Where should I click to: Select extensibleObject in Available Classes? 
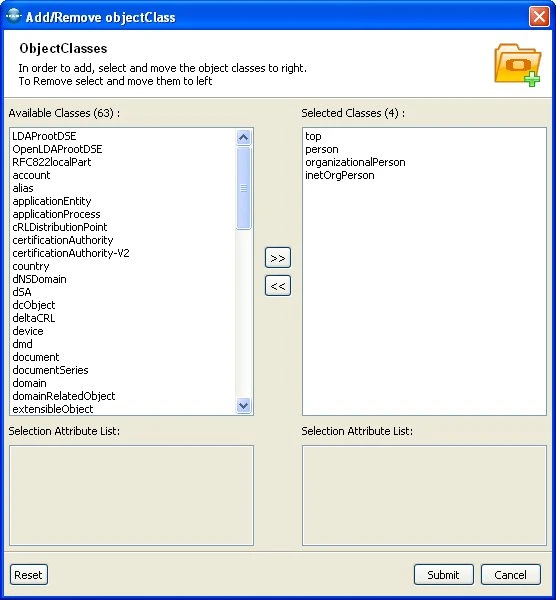point(53,409)
